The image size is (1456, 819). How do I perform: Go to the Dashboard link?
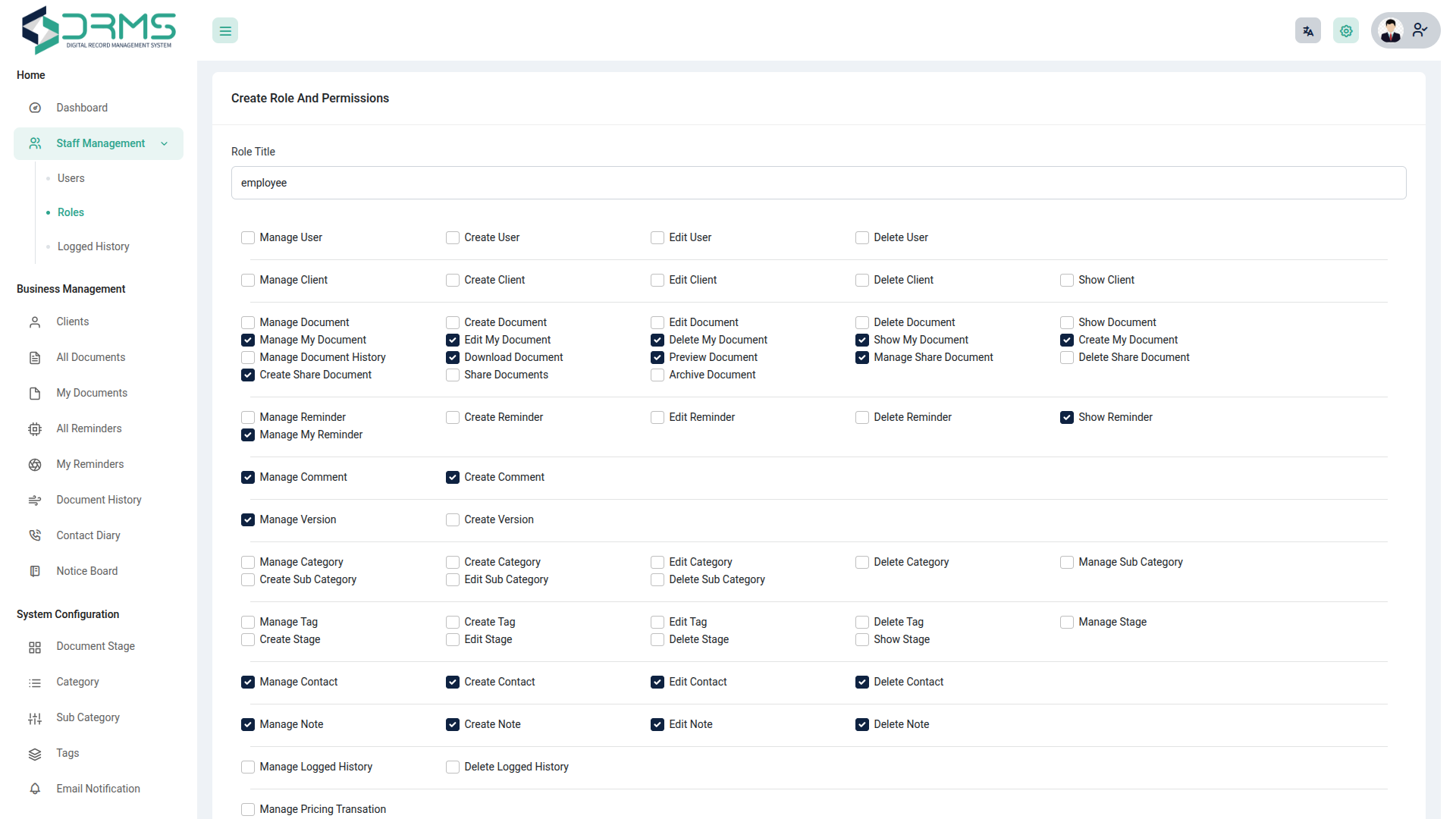tap(82, 108)
